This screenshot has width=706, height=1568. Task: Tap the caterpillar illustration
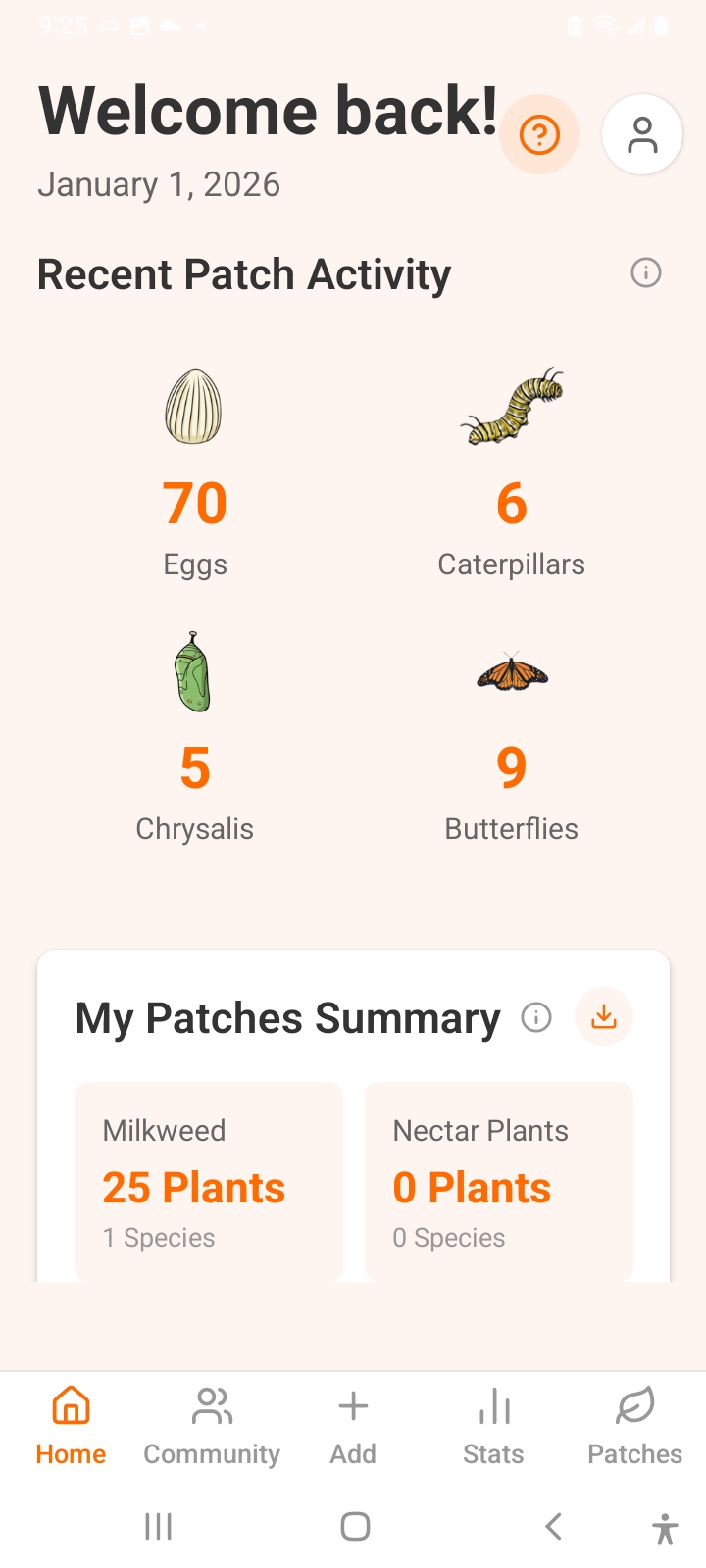[512, 406]
